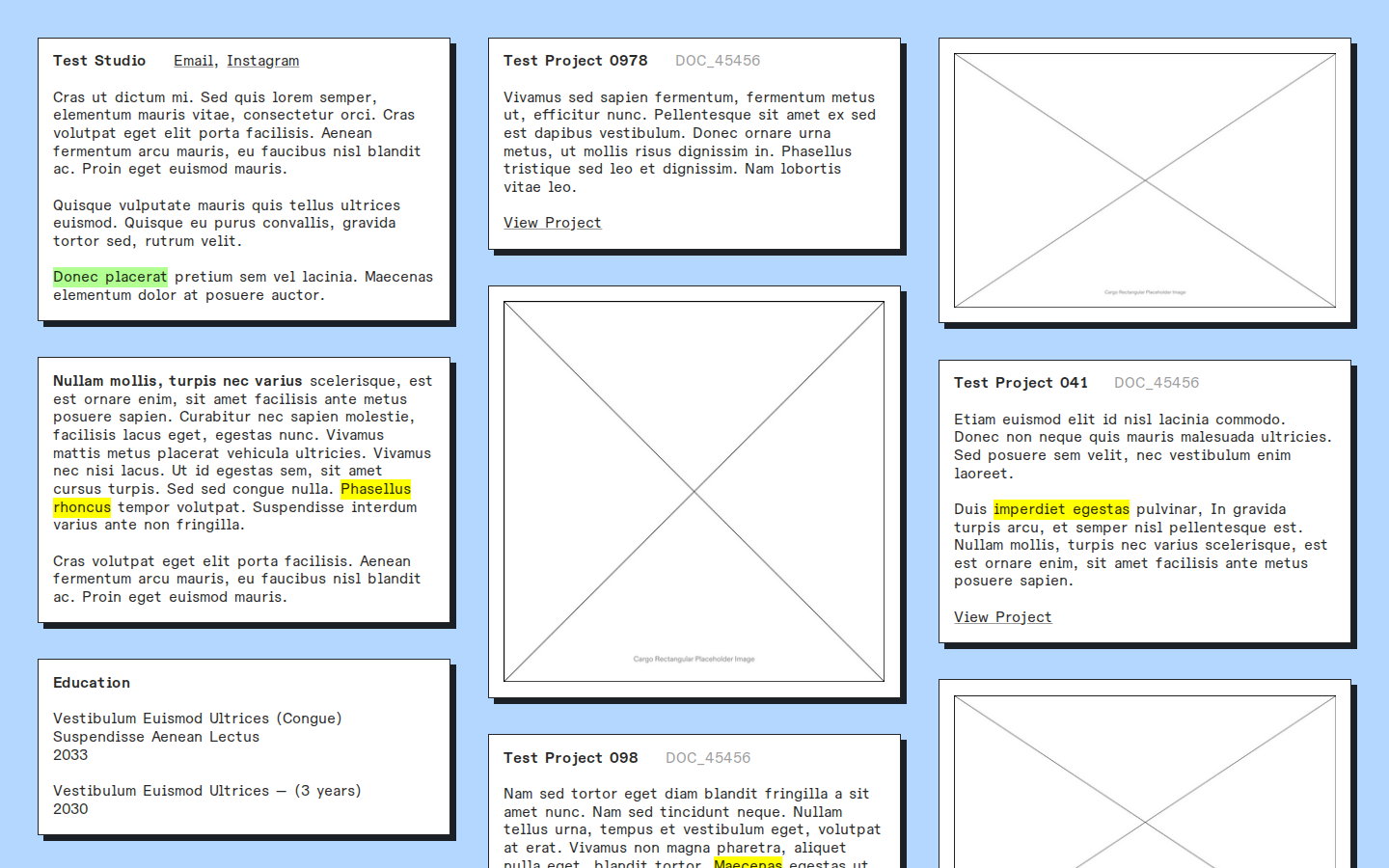
Task: Open the Email link in Test Studio
Action: (193, 61)
